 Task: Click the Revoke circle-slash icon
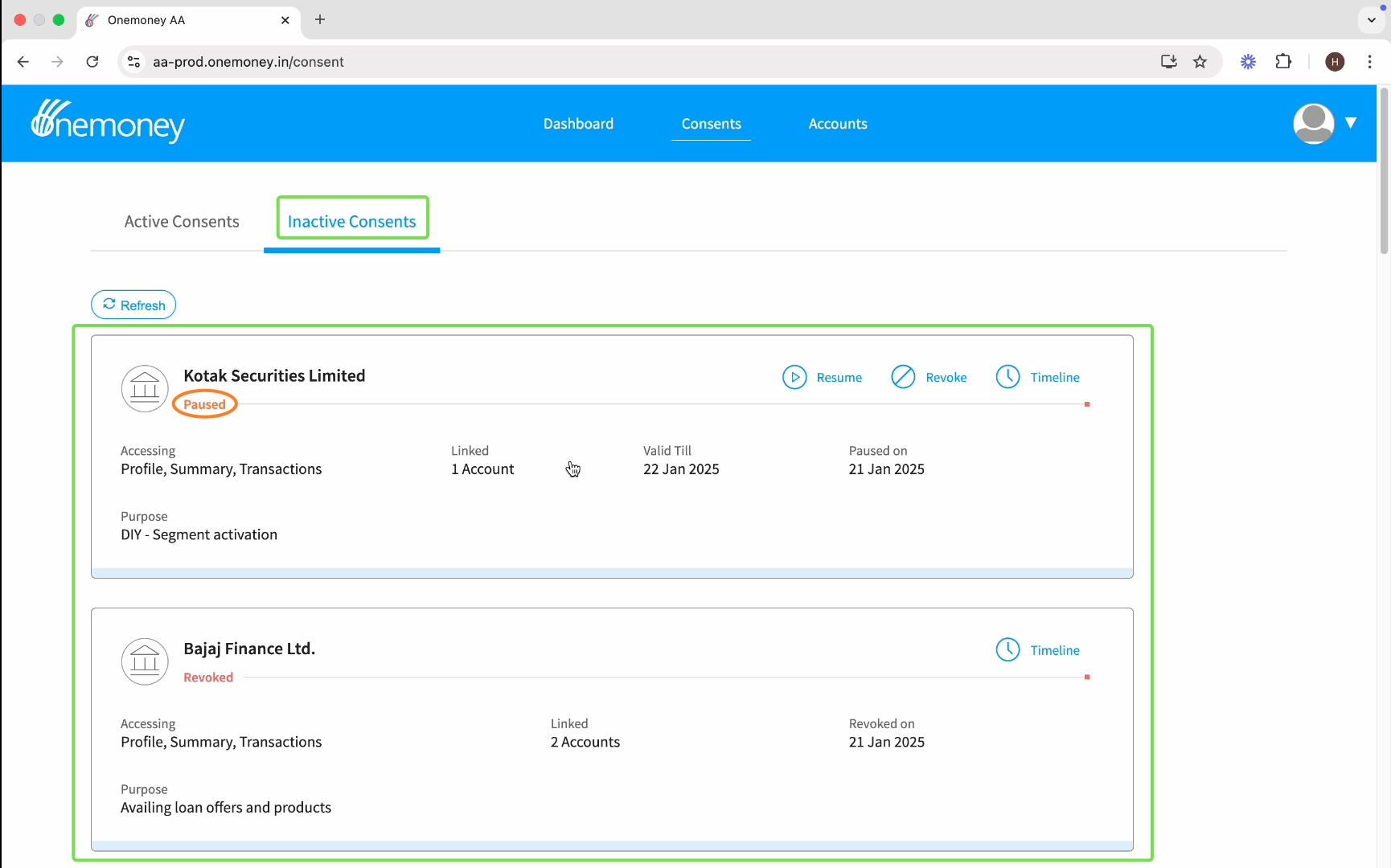(x=903, y=377)
